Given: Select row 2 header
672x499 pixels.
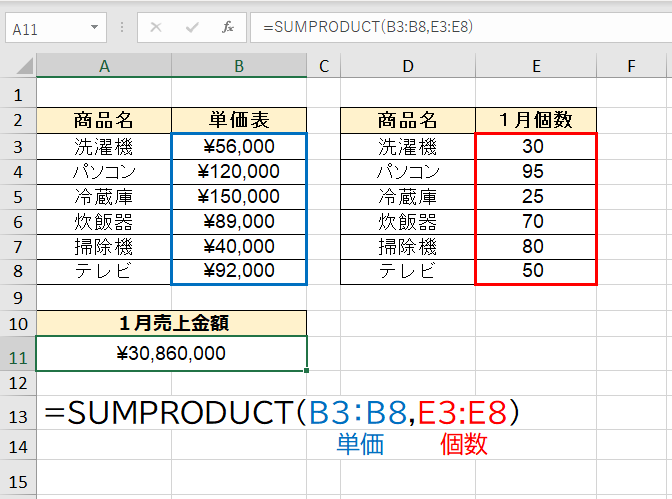Looking at the screenshot, I should point(18,120).
